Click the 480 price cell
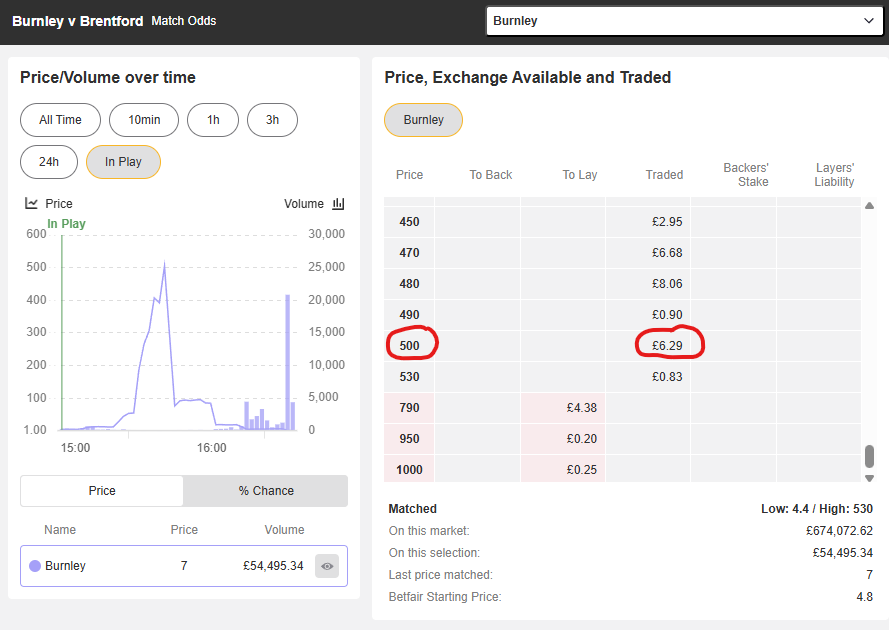This screenshot has height=630, width=889. pos(409,284)
